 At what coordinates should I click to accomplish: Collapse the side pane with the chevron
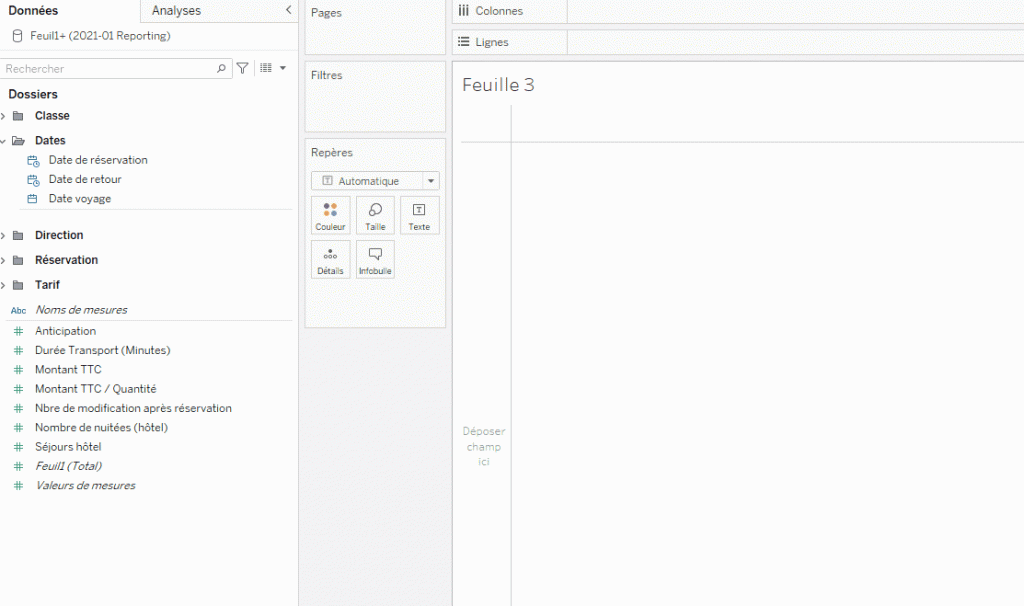(288, 10)
